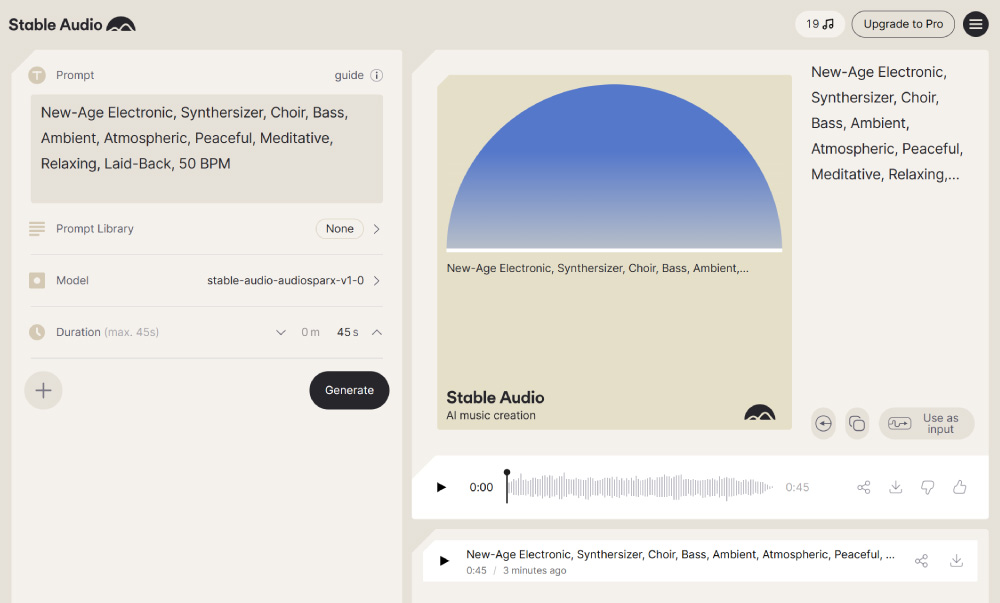
Task: Click the reuse prompt arrow icon
Action: pyautogui.click(x=824, y=423)
